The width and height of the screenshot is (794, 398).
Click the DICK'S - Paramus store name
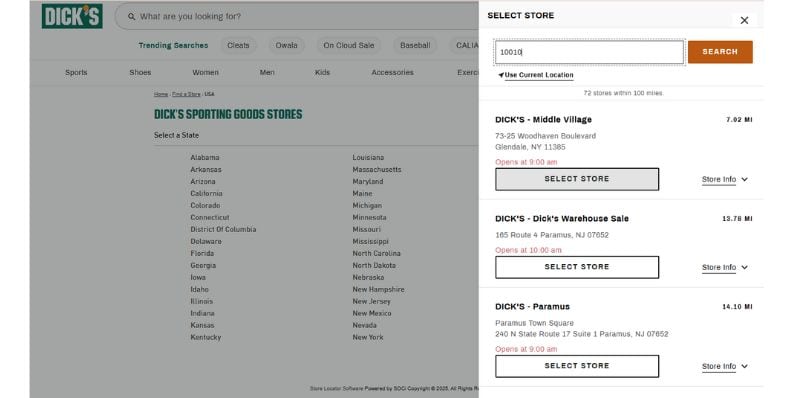pyautogui.click(x=532, y=307)
